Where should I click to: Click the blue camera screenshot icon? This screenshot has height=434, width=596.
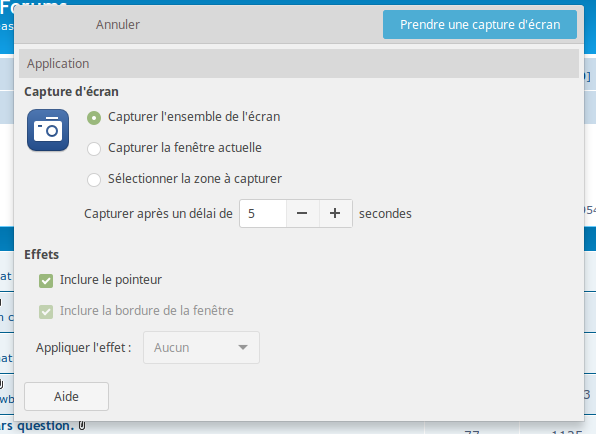point(48,130)
